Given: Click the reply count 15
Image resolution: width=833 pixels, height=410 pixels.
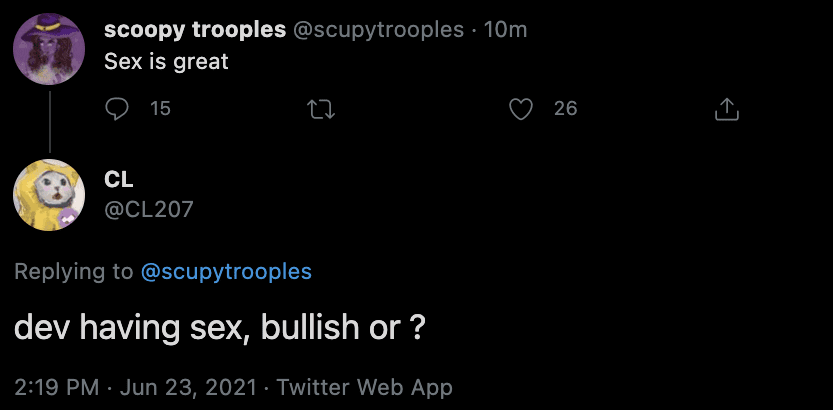Looking at the screenshot, I should click(x=160, y=109).
